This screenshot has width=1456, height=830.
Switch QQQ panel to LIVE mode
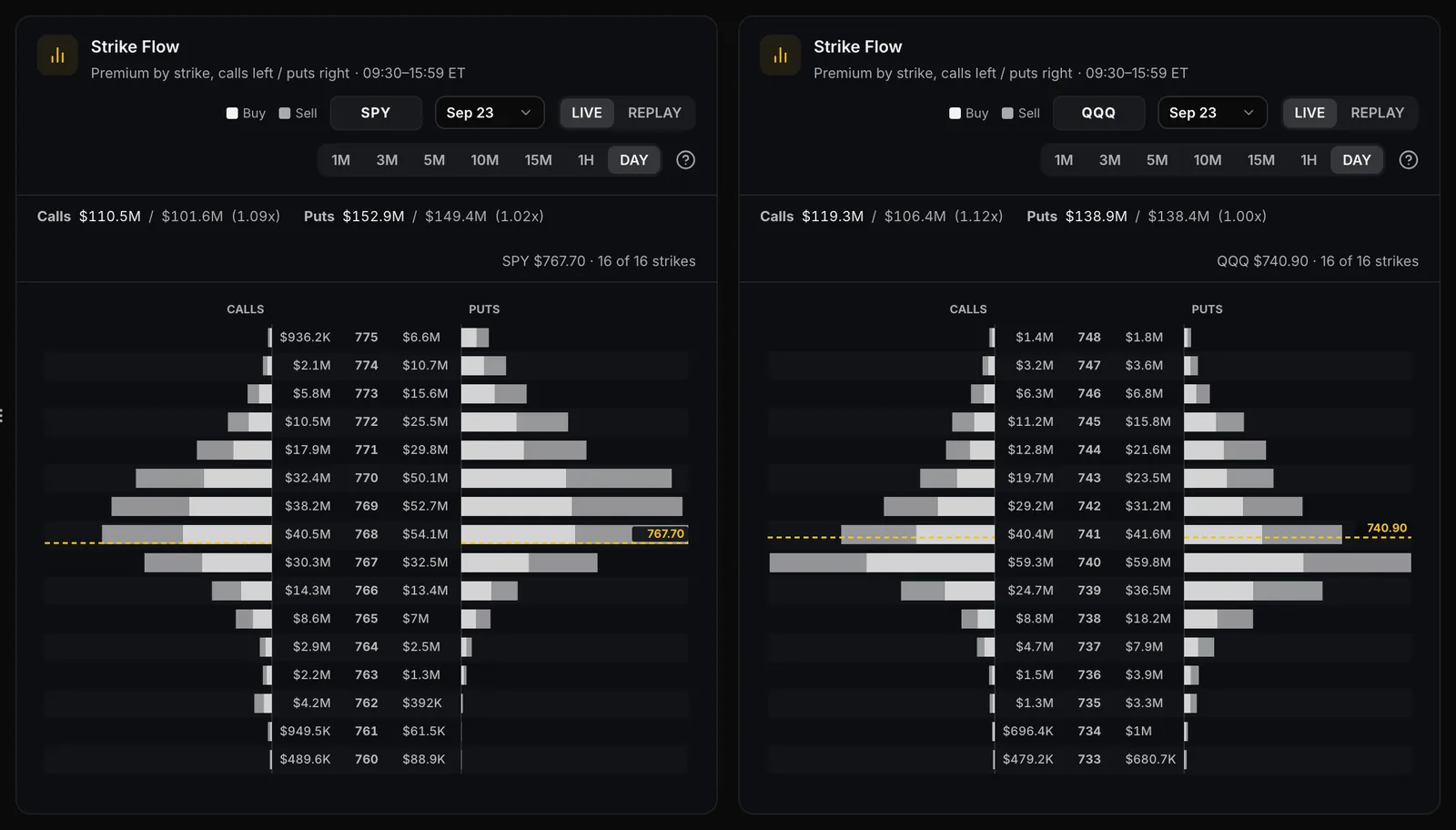coord(1309,113)
